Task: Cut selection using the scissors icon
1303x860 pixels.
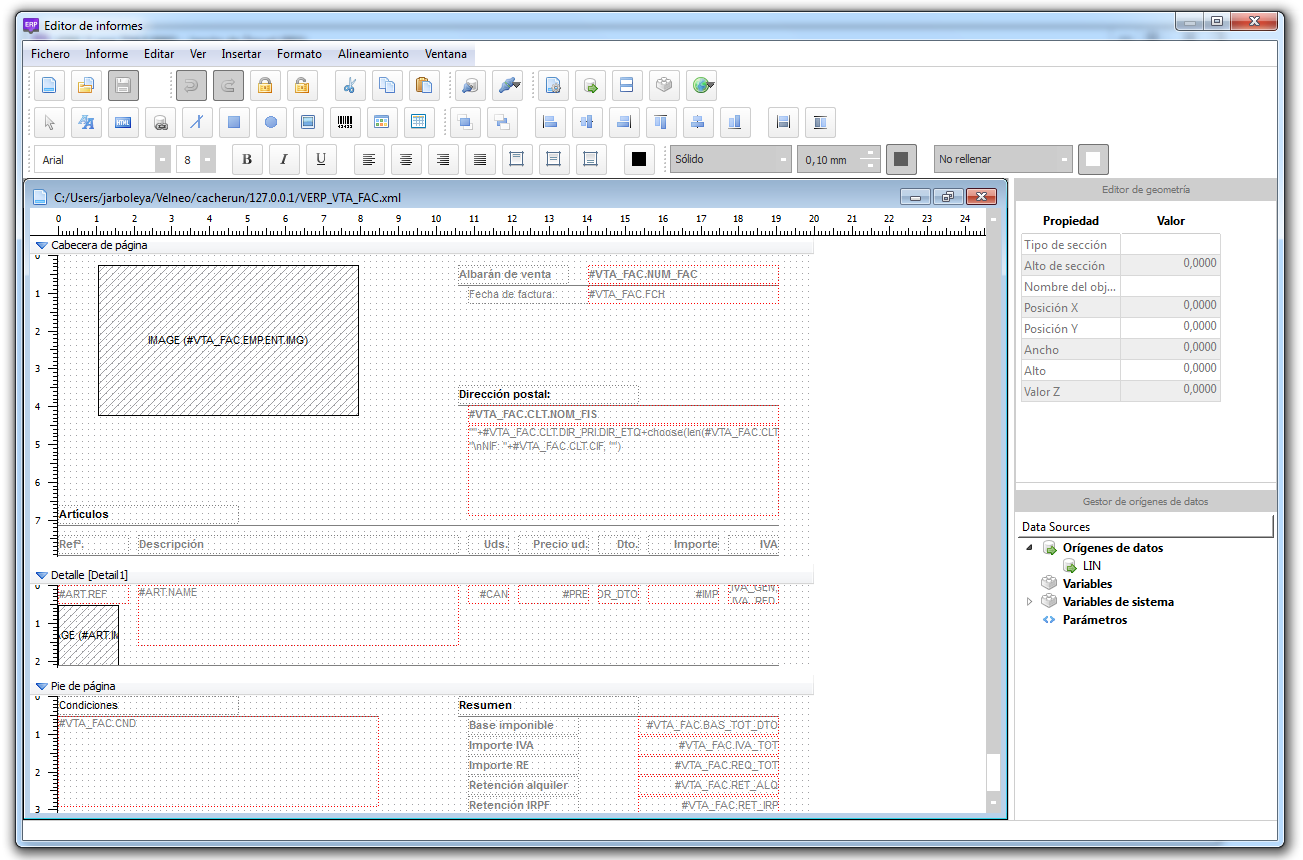Action: (x=349, y=85)
